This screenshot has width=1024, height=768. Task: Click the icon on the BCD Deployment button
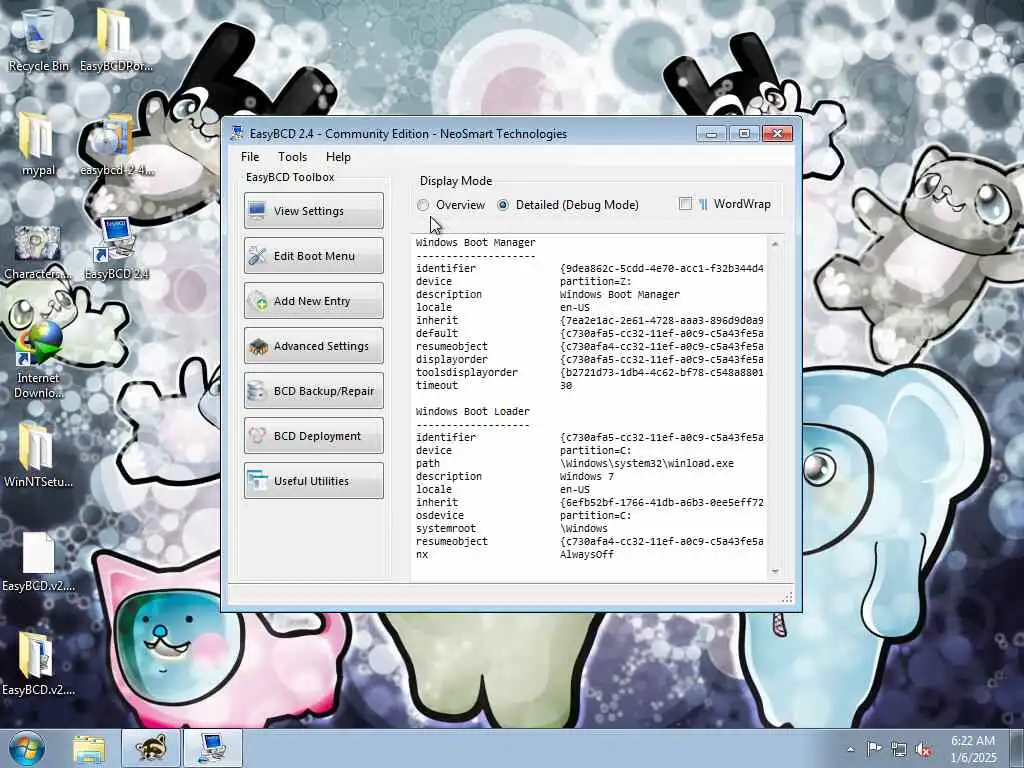coord(257,436)
